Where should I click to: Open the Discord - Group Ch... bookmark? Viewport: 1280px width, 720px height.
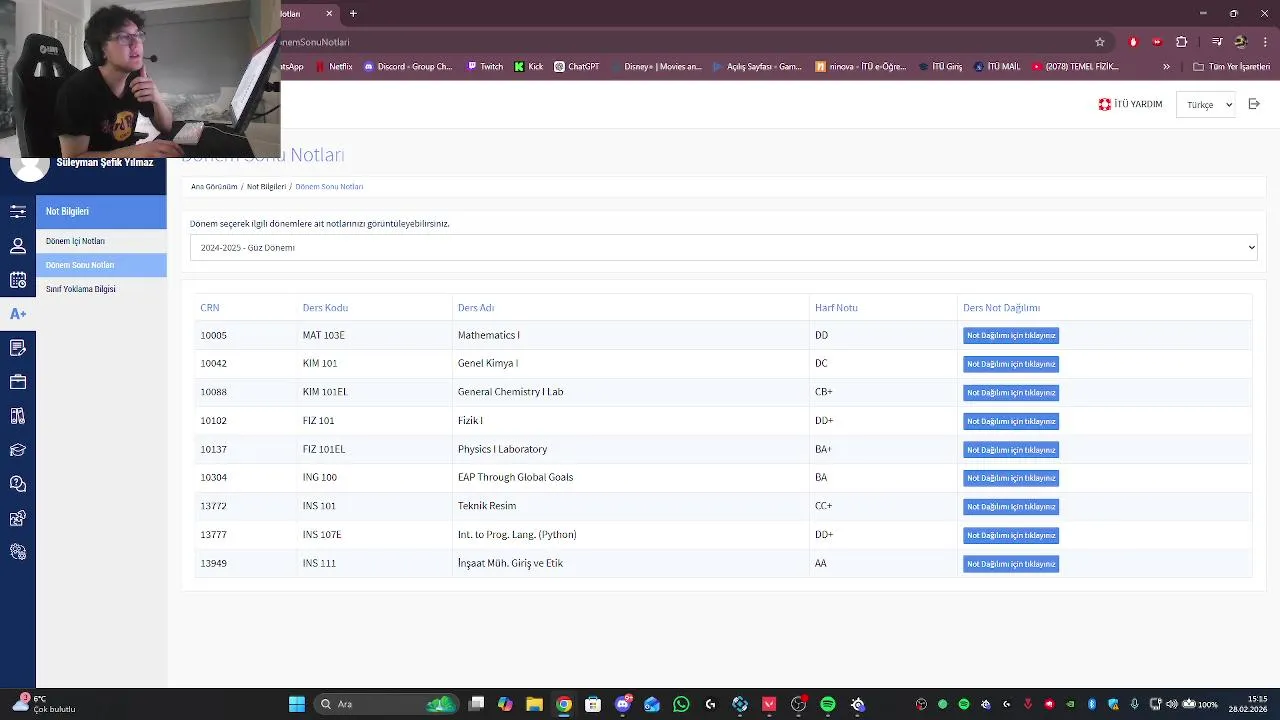408,67
